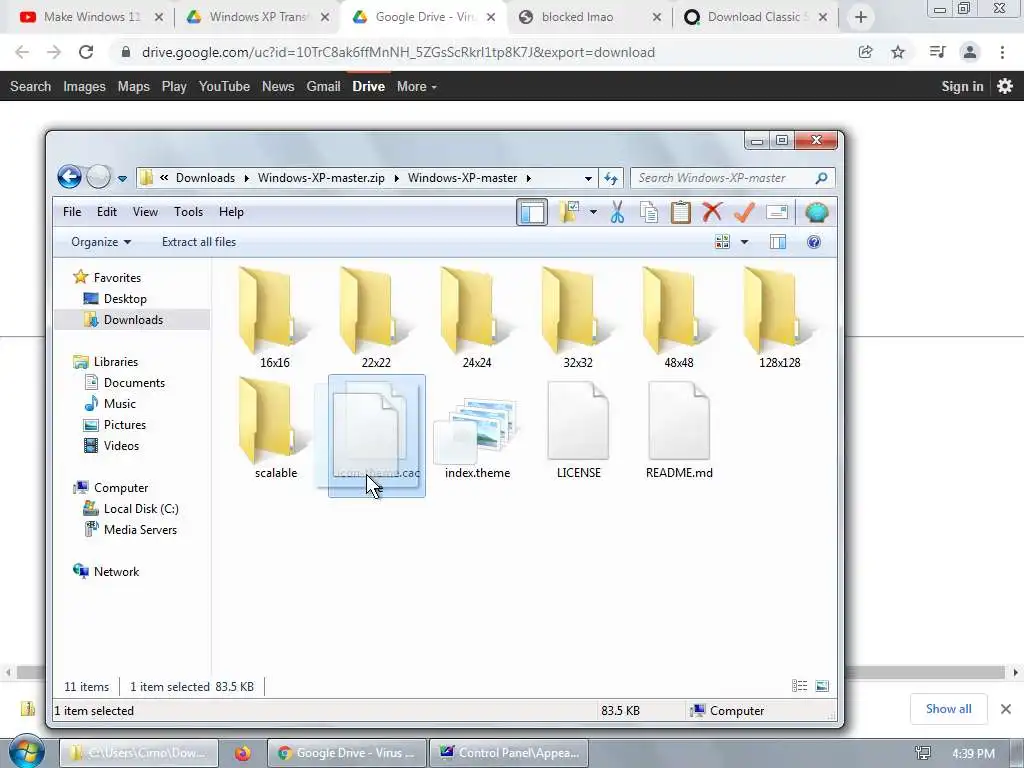Select Music library
1024x768 pixels.
click(120, 404)
